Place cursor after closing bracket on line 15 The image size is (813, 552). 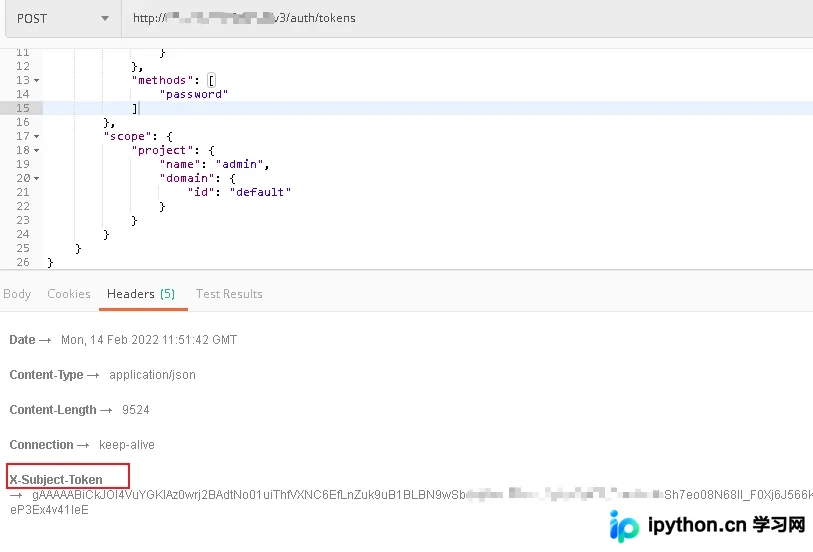coord(138,108)
